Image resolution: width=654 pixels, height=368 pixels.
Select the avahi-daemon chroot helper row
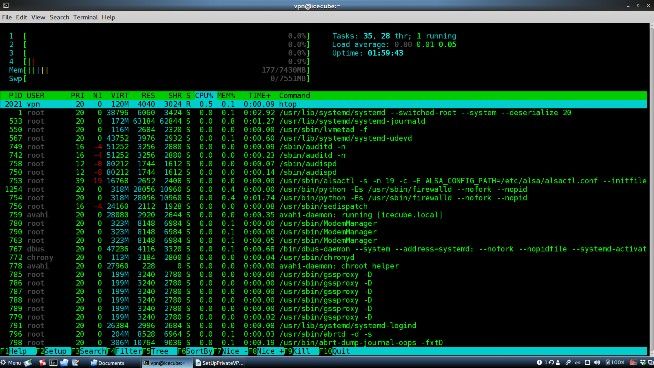(324, 266)
